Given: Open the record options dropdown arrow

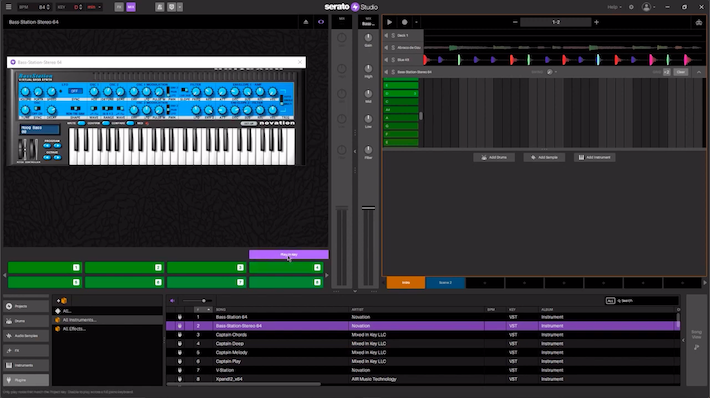Looking at the screenshot, I should click(416, 22).
